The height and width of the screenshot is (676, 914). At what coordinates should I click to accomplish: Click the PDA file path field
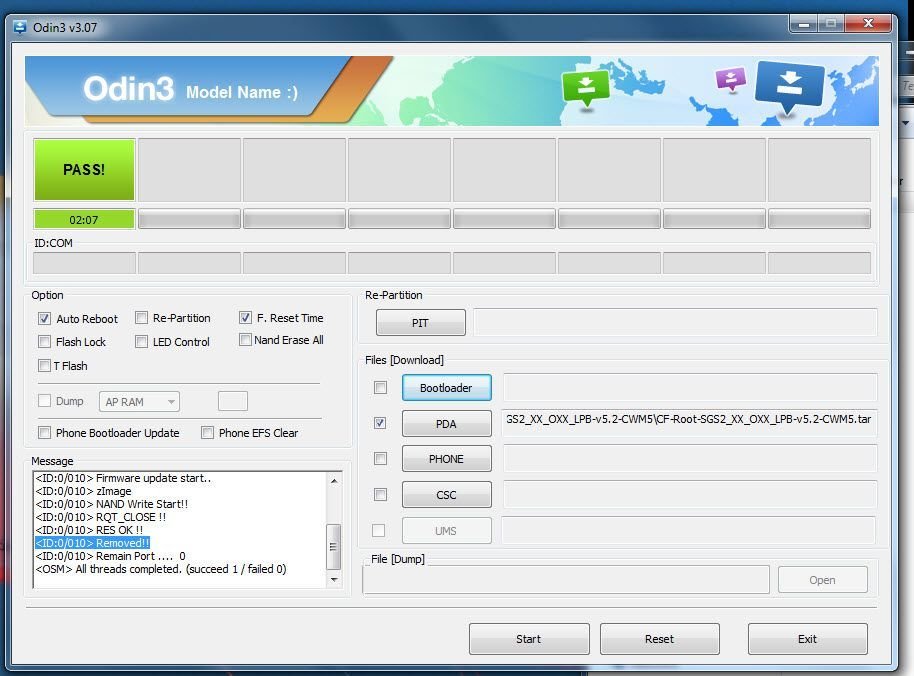tap(688, 423)
